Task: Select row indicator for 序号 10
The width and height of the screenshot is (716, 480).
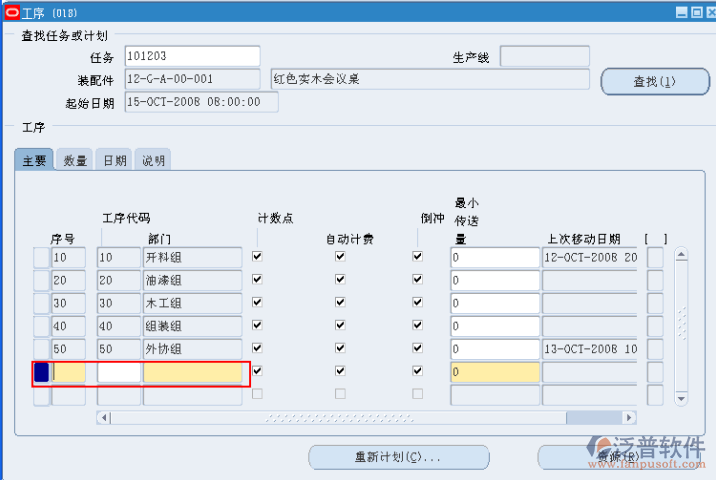Action: click(x=41, y=258)
